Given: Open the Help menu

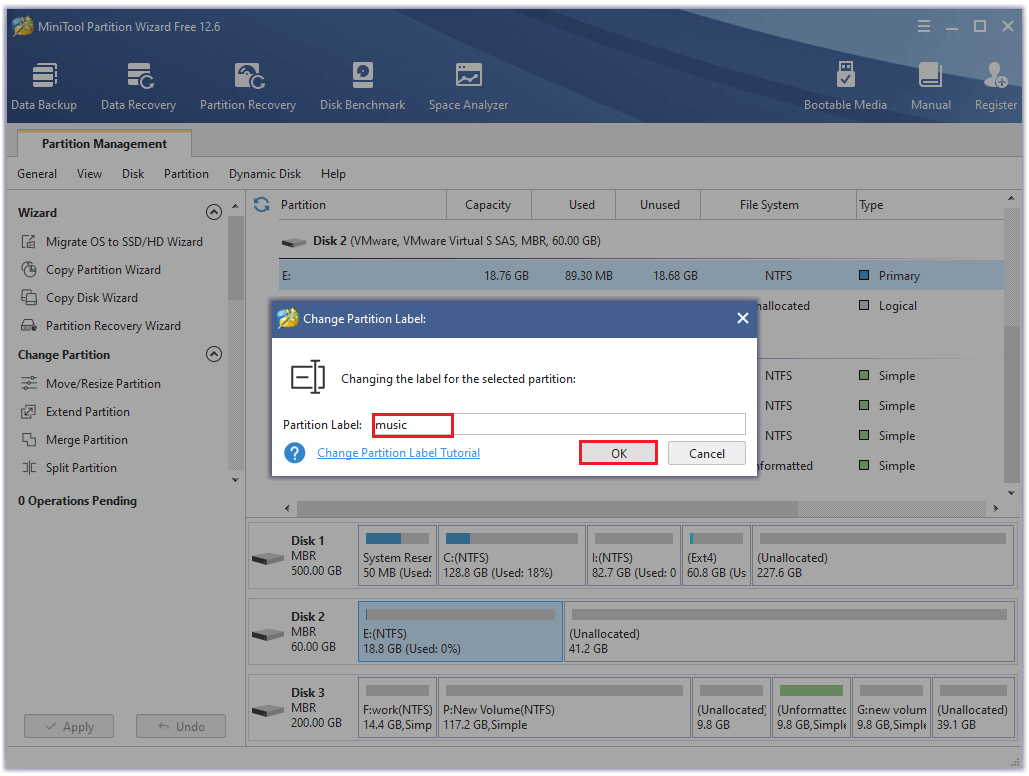Looking at the screenshot, I should point(333,174).
